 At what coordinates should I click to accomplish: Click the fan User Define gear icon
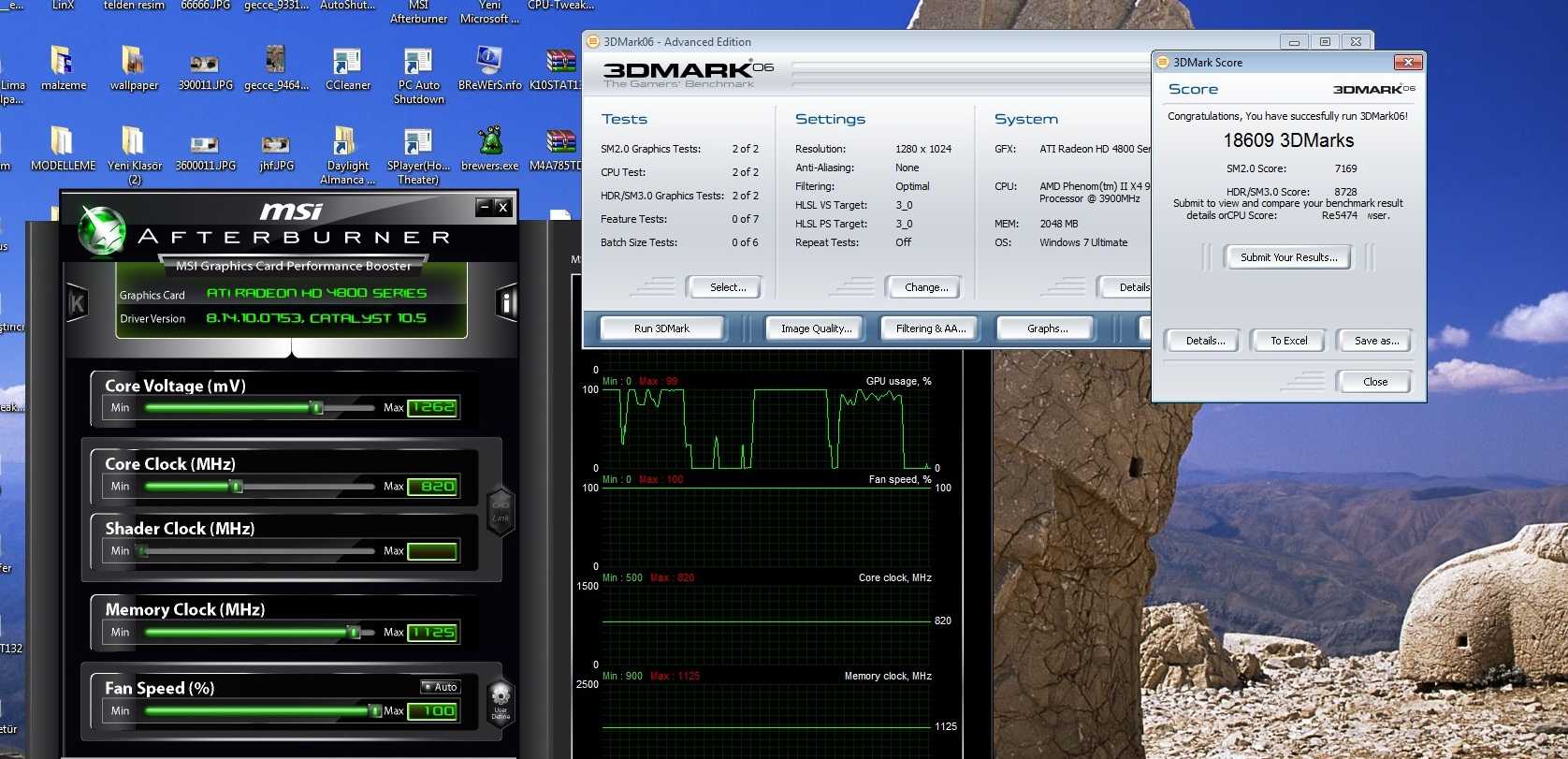[x=501, y=702]
